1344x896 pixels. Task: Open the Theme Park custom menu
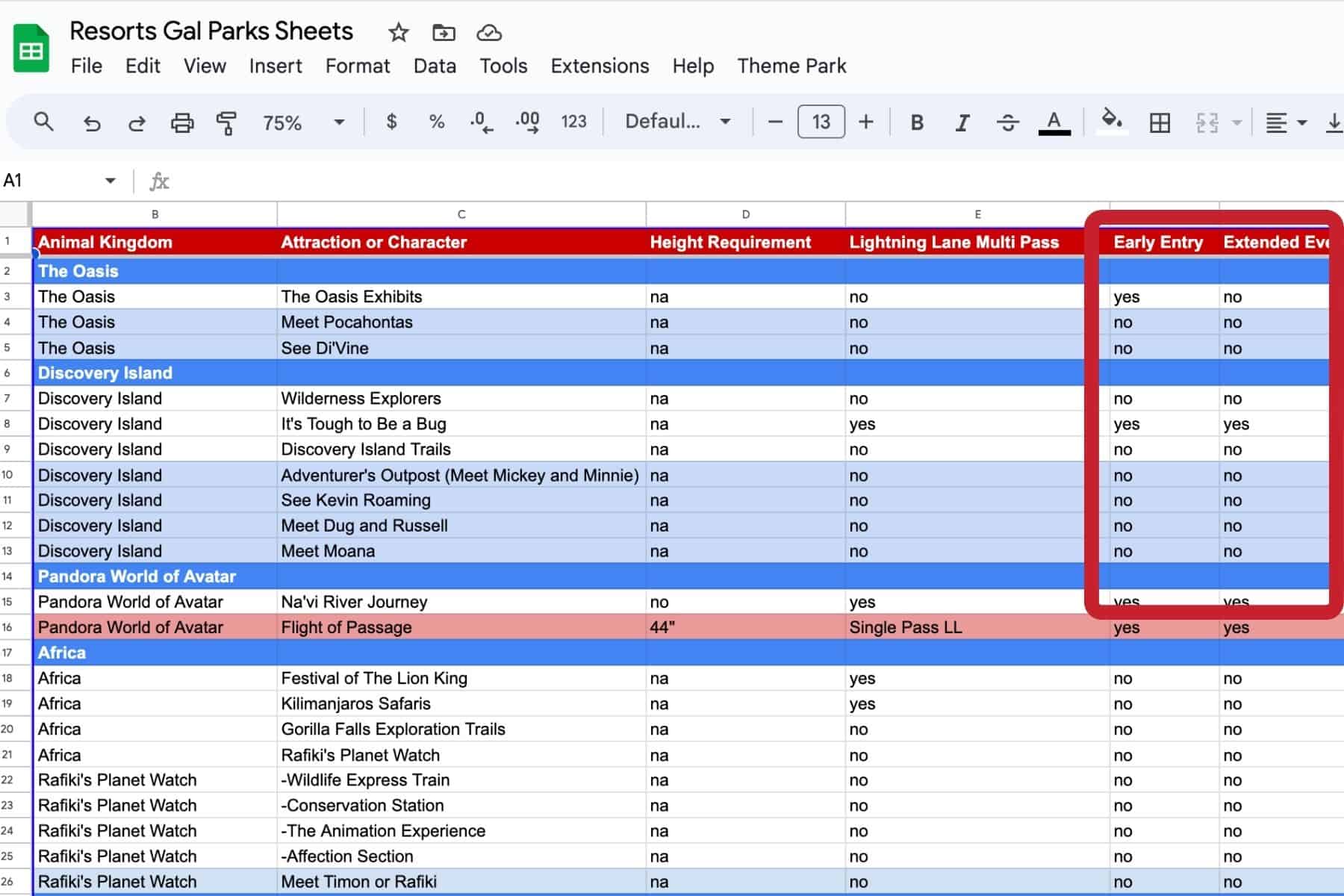tap(791, 66)
